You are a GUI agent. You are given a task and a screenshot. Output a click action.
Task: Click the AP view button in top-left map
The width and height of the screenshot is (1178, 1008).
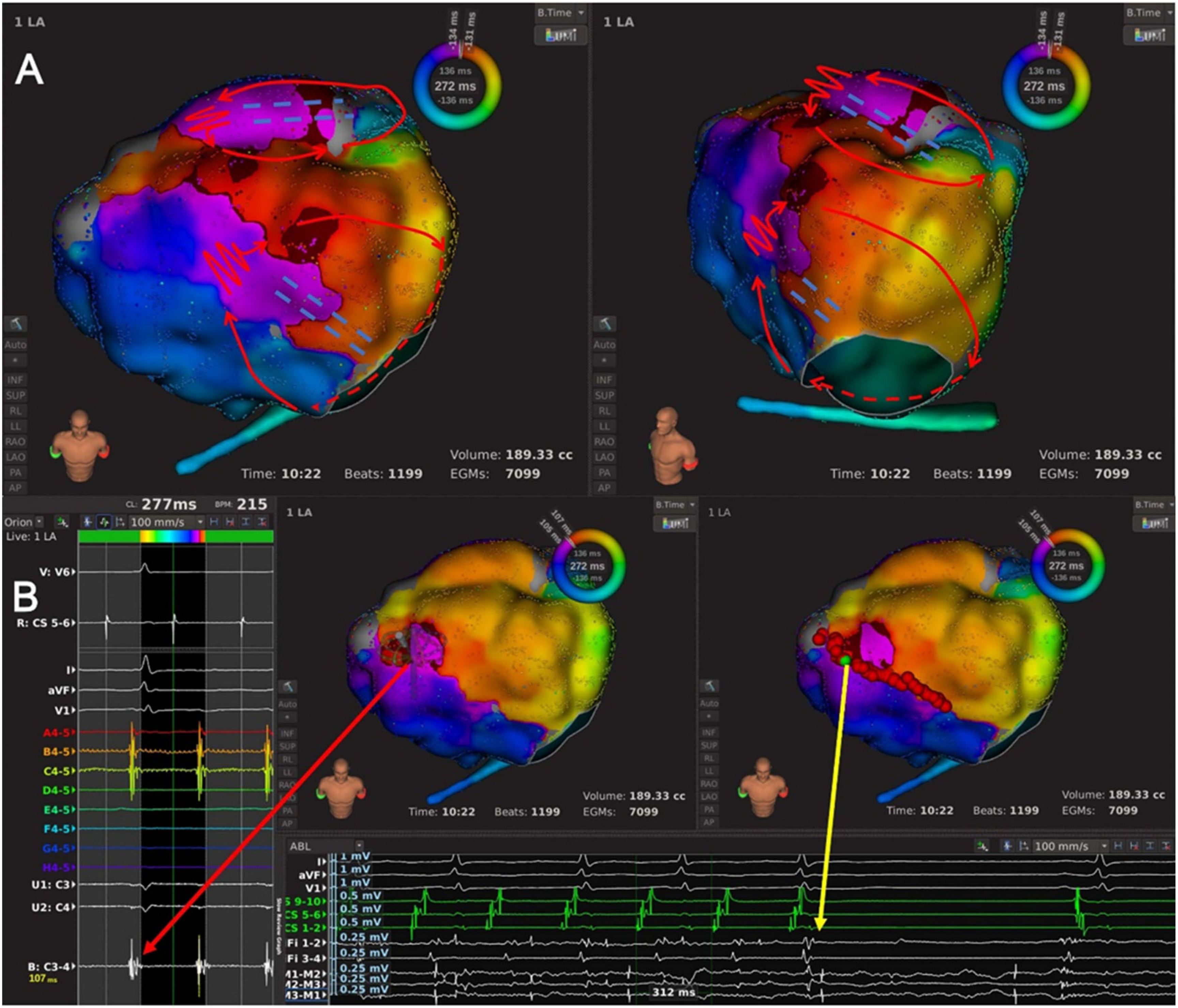15,487
